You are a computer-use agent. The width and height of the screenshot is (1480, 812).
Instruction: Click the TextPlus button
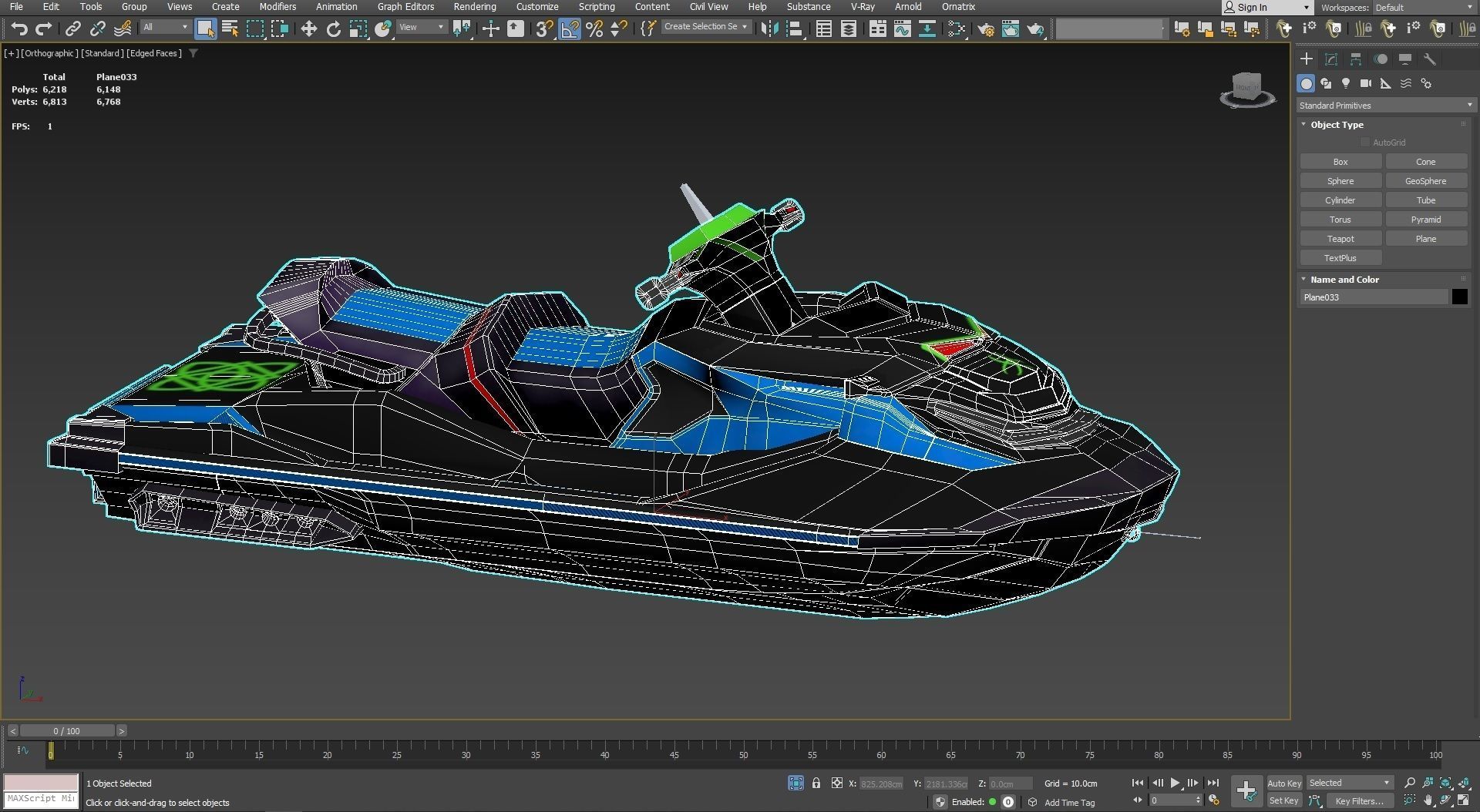point(1340,258)
